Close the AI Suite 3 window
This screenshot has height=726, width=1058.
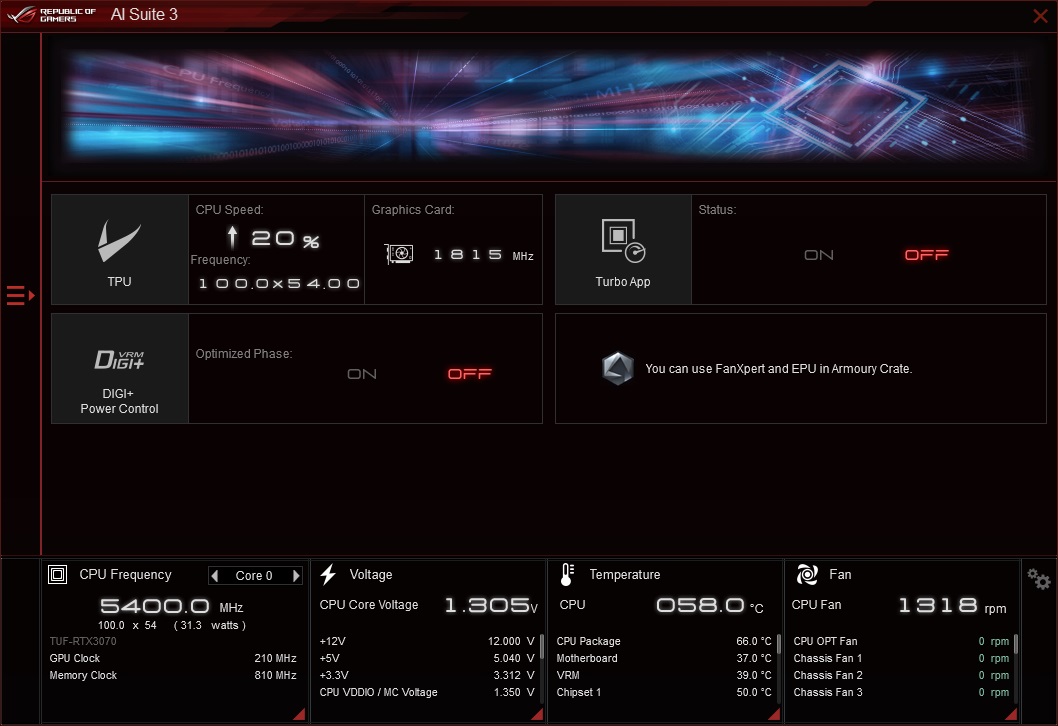coord(1040,16)
